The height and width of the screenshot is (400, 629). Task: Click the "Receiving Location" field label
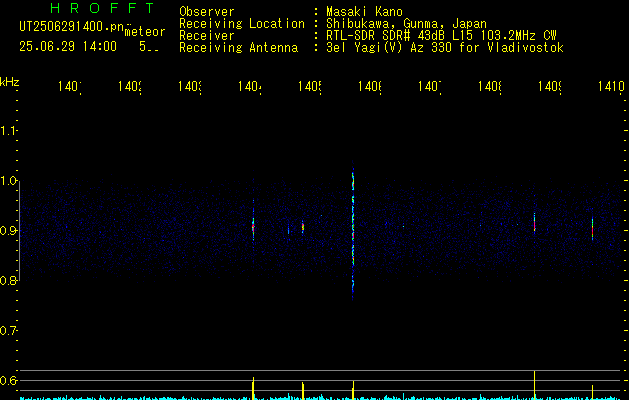coord(242,24)
